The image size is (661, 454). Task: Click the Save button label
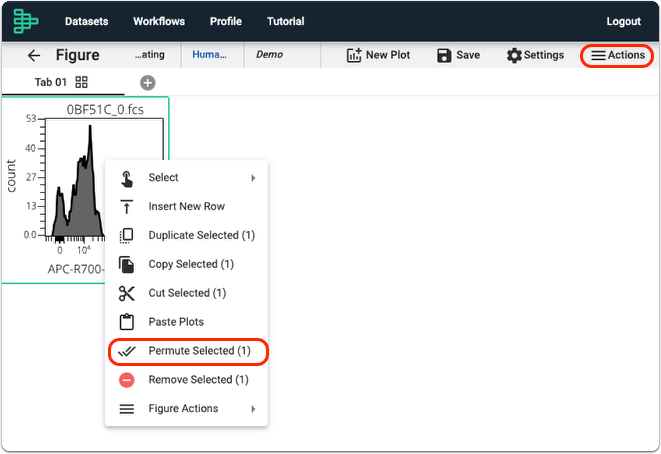pyautogui.click(x=468, y=55)
